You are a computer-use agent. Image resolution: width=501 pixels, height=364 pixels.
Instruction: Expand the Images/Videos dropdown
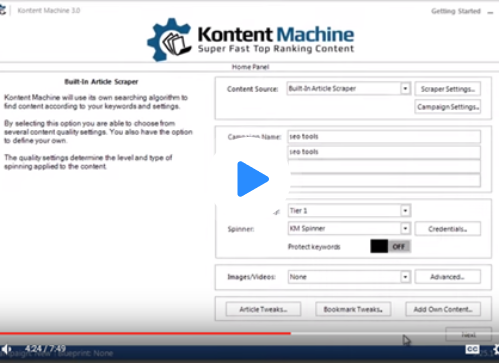[x=349, y=277]
